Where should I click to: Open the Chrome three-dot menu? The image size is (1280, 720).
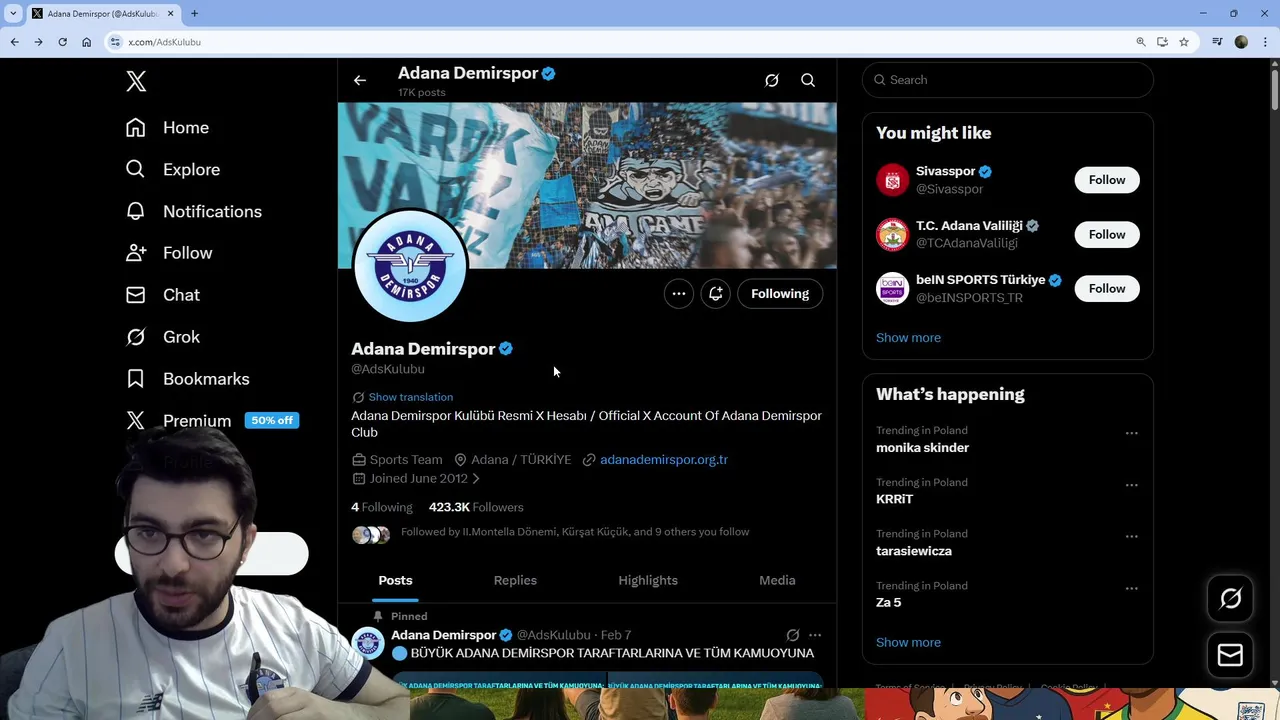(x=1265, y=42)
